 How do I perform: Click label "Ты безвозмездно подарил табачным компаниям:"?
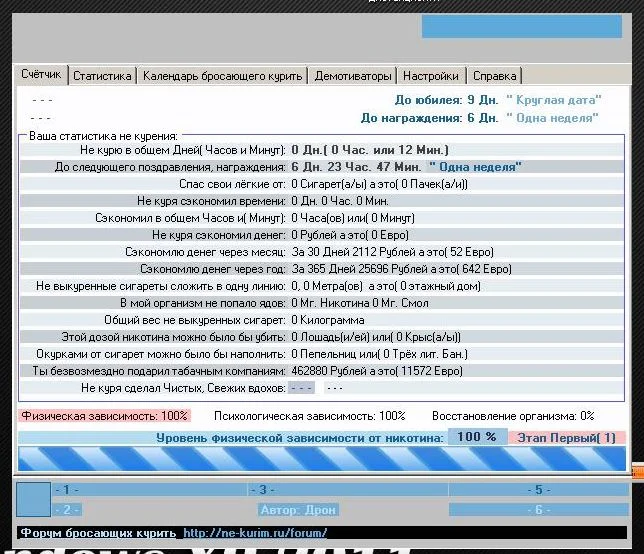tap(159, 371)
